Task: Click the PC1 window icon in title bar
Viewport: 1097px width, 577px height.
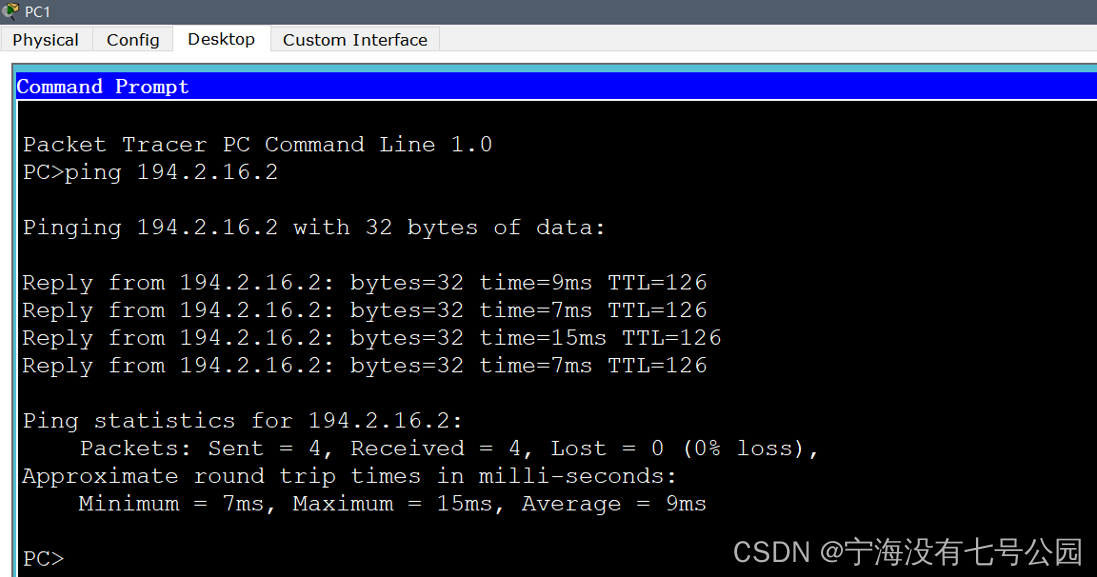Action: (11, 11)
